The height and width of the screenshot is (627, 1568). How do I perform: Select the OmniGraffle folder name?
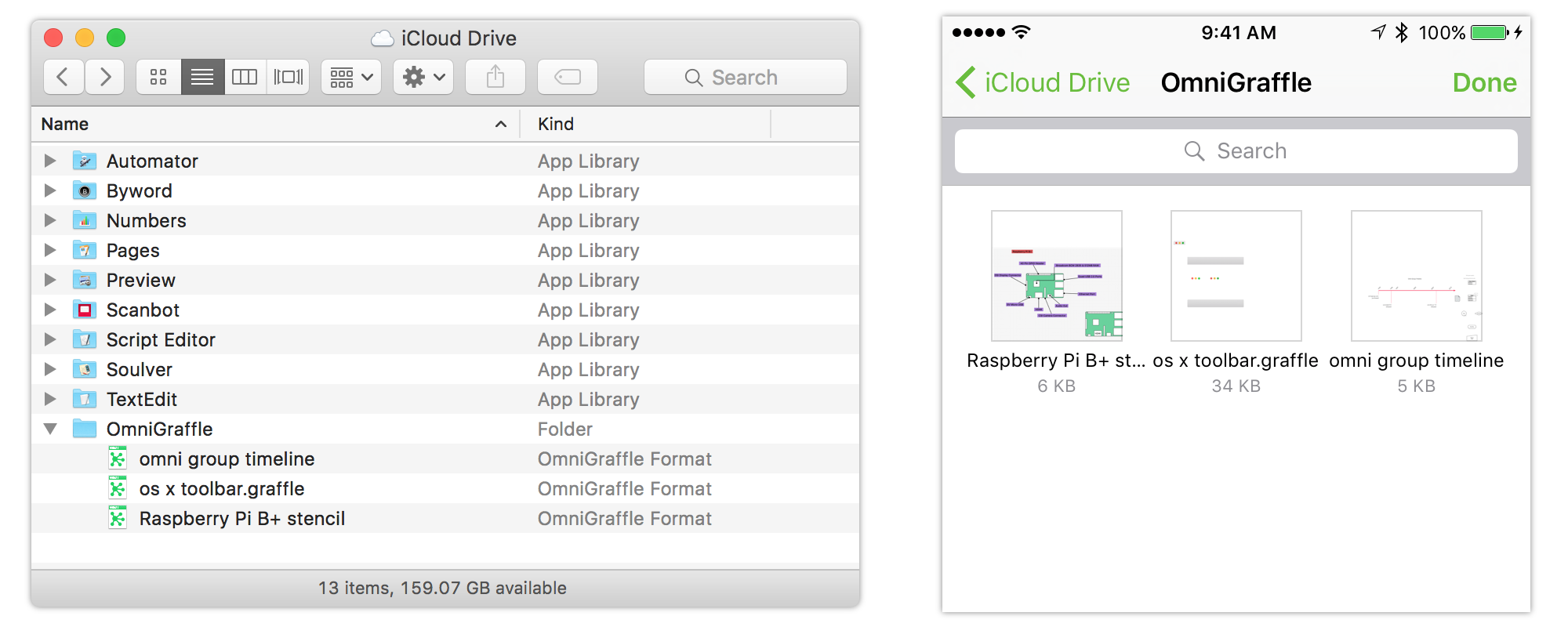click(160, 429)
